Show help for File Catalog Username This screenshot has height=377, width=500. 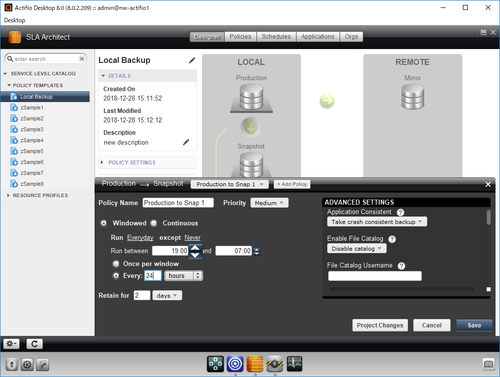[x=401, y=266]
